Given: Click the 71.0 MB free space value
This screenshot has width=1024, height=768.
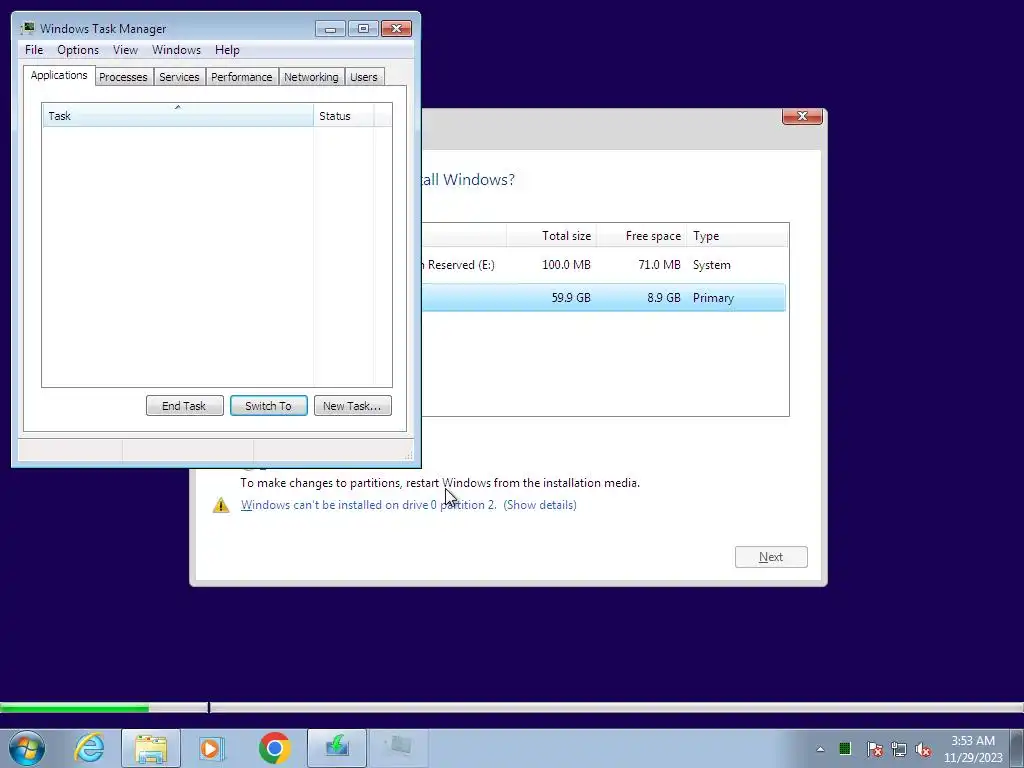Looking at the screenshot, I should (659, 264).
